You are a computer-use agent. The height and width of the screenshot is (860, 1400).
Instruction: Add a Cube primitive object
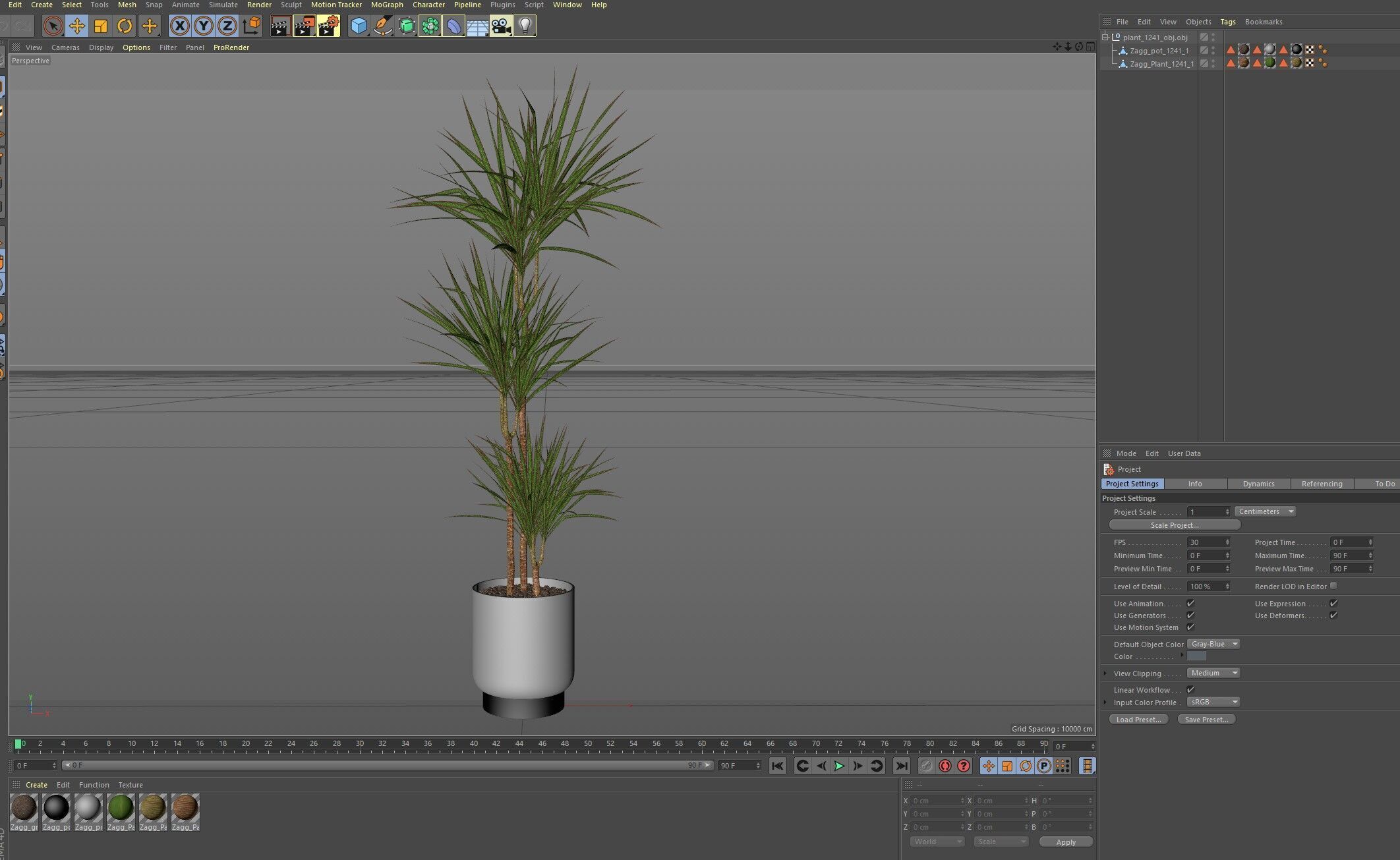pyautogui.click(x=359, y=26)
